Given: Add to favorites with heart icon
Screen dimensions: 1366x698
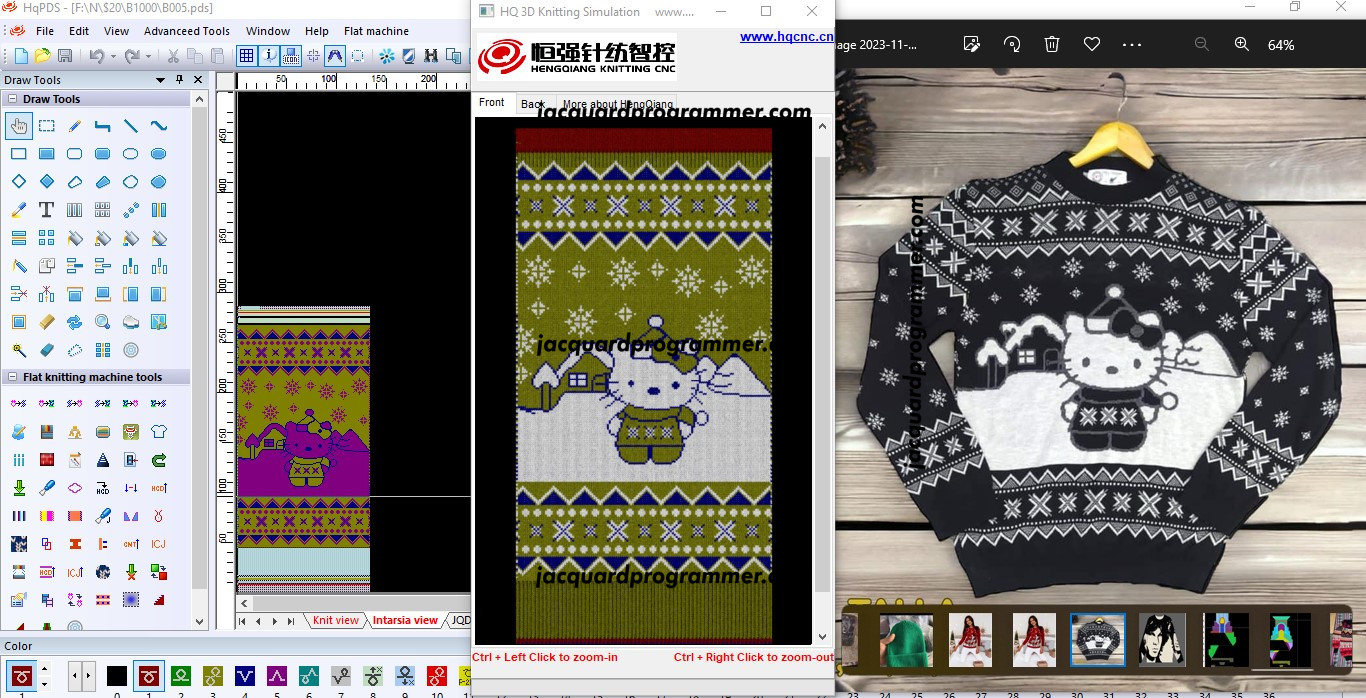Looking at the screenshot, I should point(1092,44).
